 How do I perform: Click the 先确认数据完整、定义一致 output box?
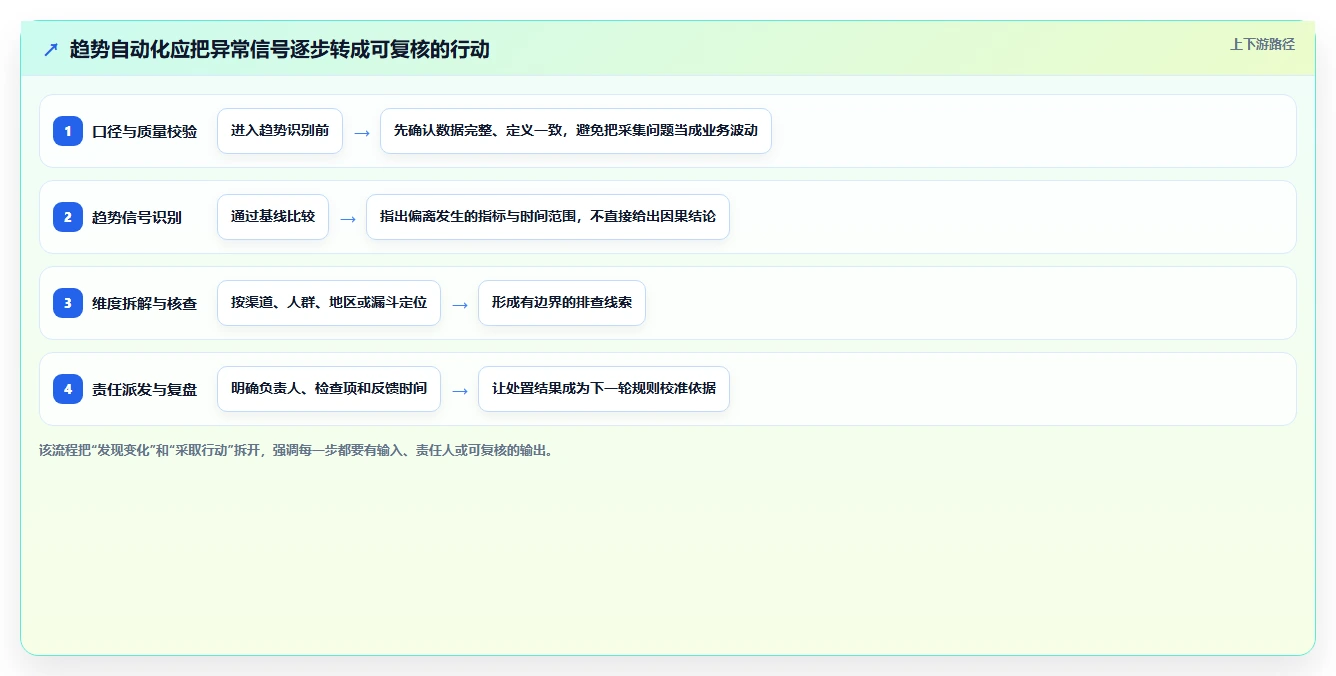(576, 131)
